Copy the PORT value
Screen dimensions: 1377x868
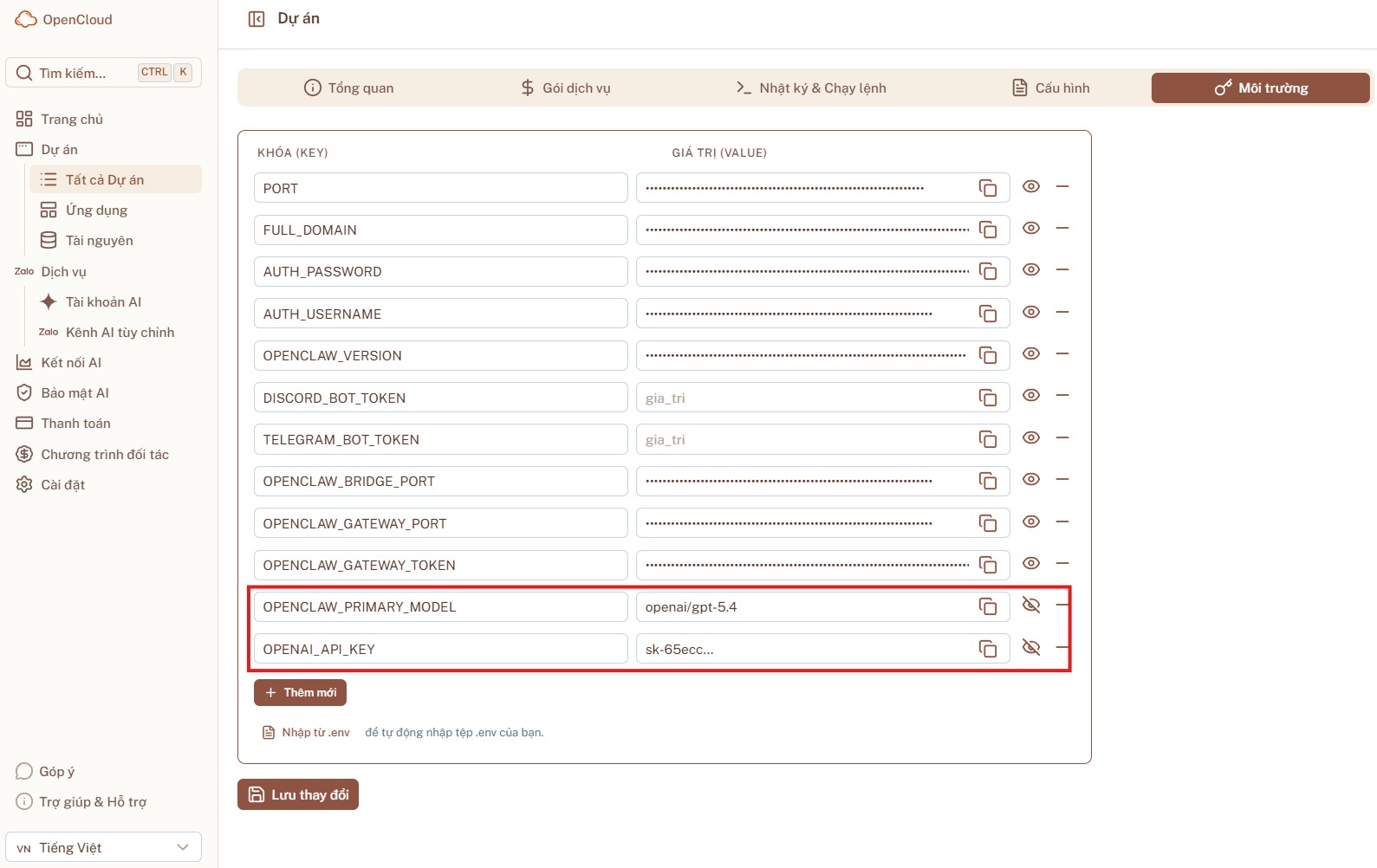(x=987, y=188)
